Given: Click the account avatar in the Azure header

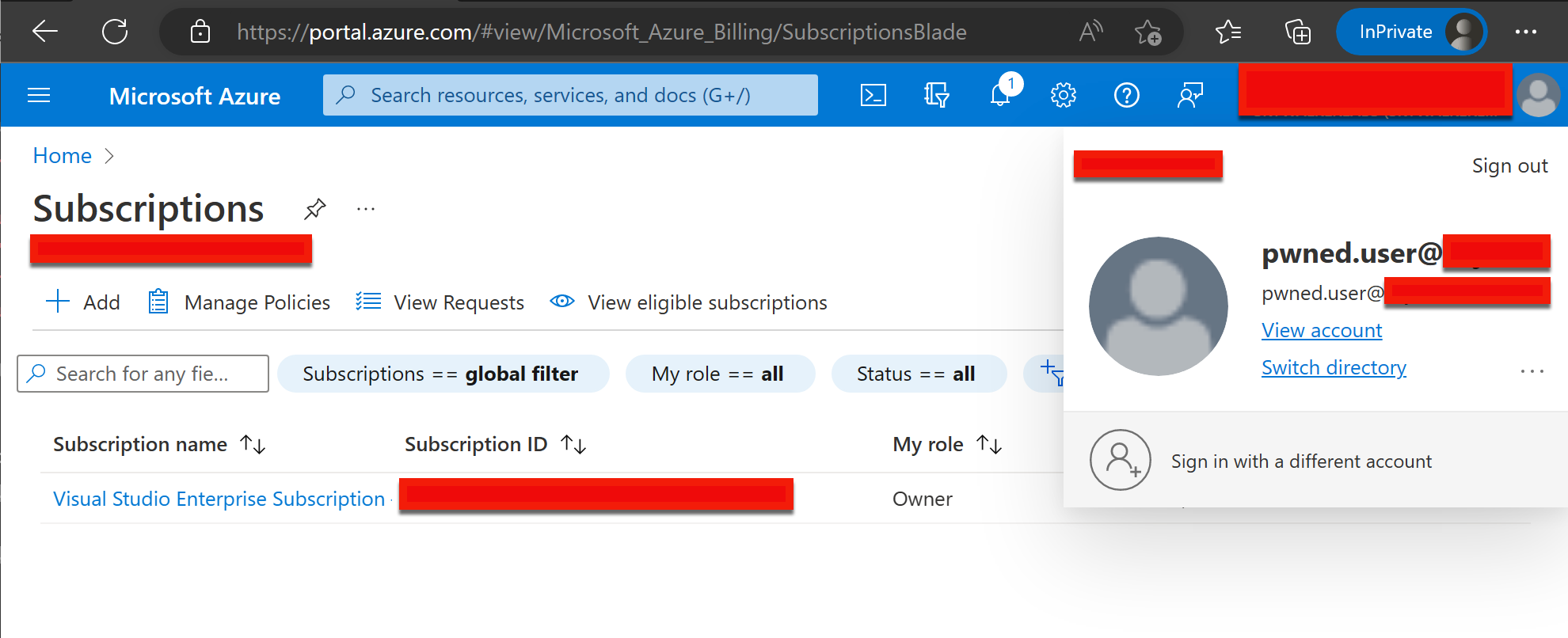Looking at the screenshot, I should pyautogui.click(x=1539, y=96).
